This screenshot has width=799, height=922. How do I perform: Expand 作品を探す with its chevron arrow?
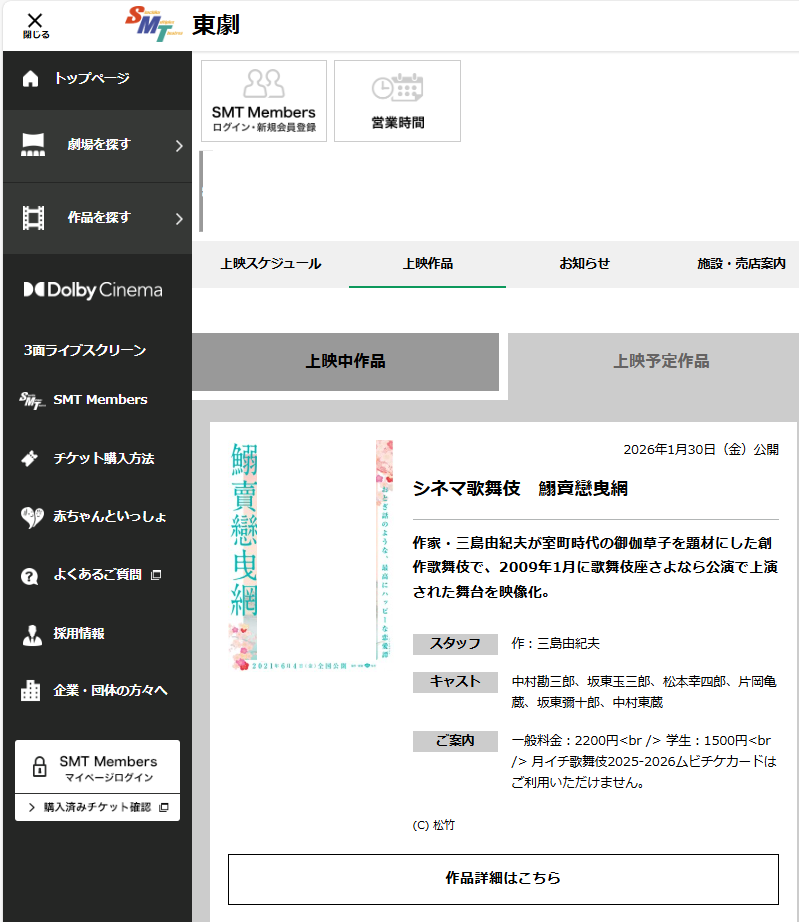pyautogui.click(x=179, y=219)
